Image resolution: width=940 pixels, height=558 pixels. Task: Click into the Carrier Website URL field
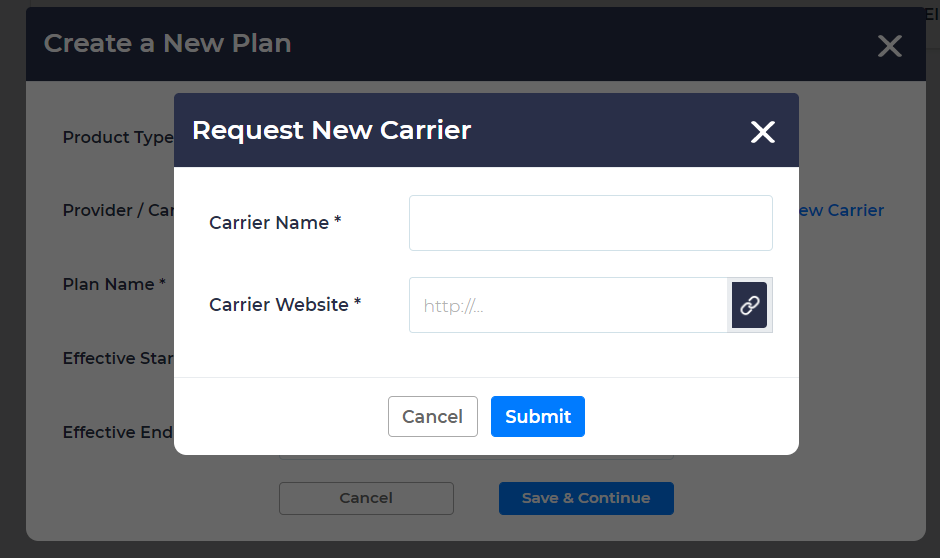click(x=568, y=305)
